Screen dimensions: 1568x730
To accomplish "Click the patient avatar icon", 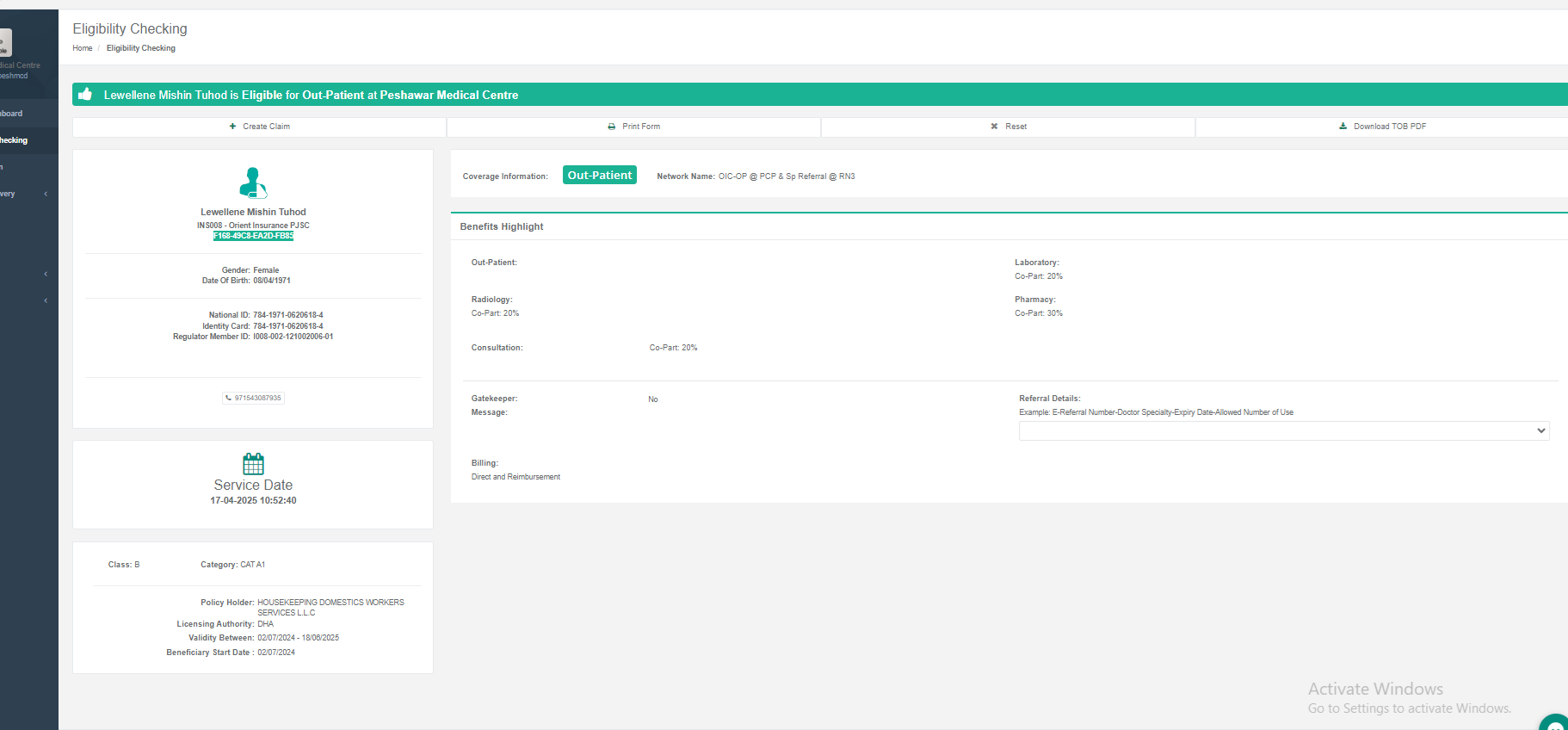I will tap(253, 182).
